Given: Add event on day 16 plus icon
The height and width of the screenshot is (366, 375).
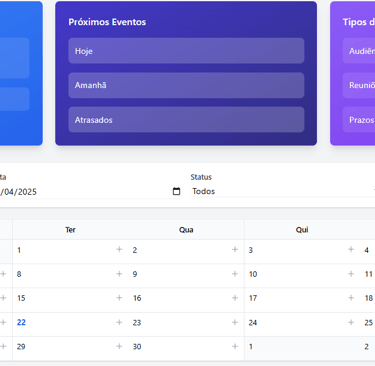Looking at the screenshot, I should click(x=235, y=298).
